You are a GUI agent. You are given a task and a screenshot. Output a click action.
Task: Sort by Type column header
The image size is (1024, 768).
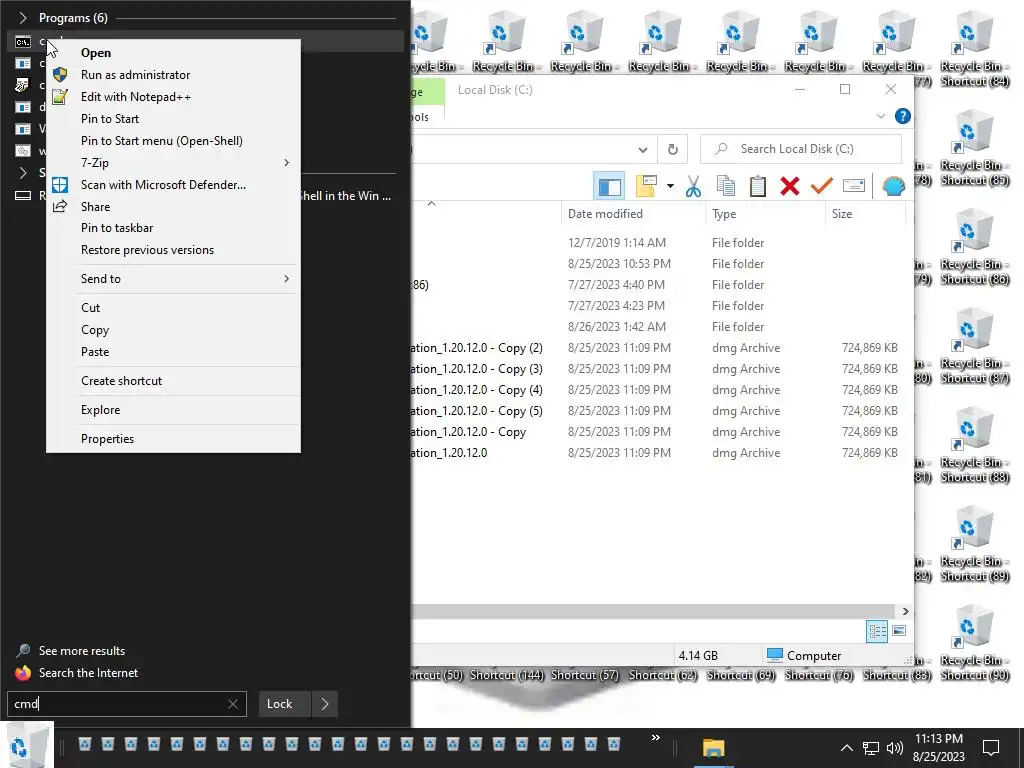point(765,214)
